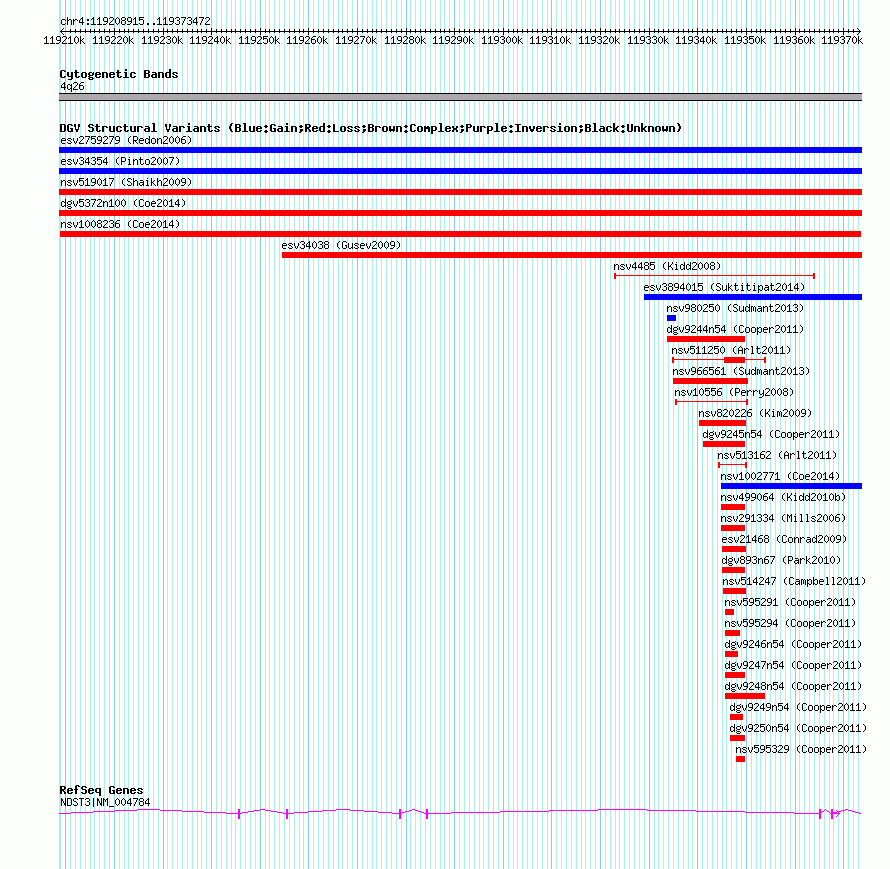Select the red nsv519017 loss bar
The width and height of the screenshot is (890, 869).
click(460, 192)
